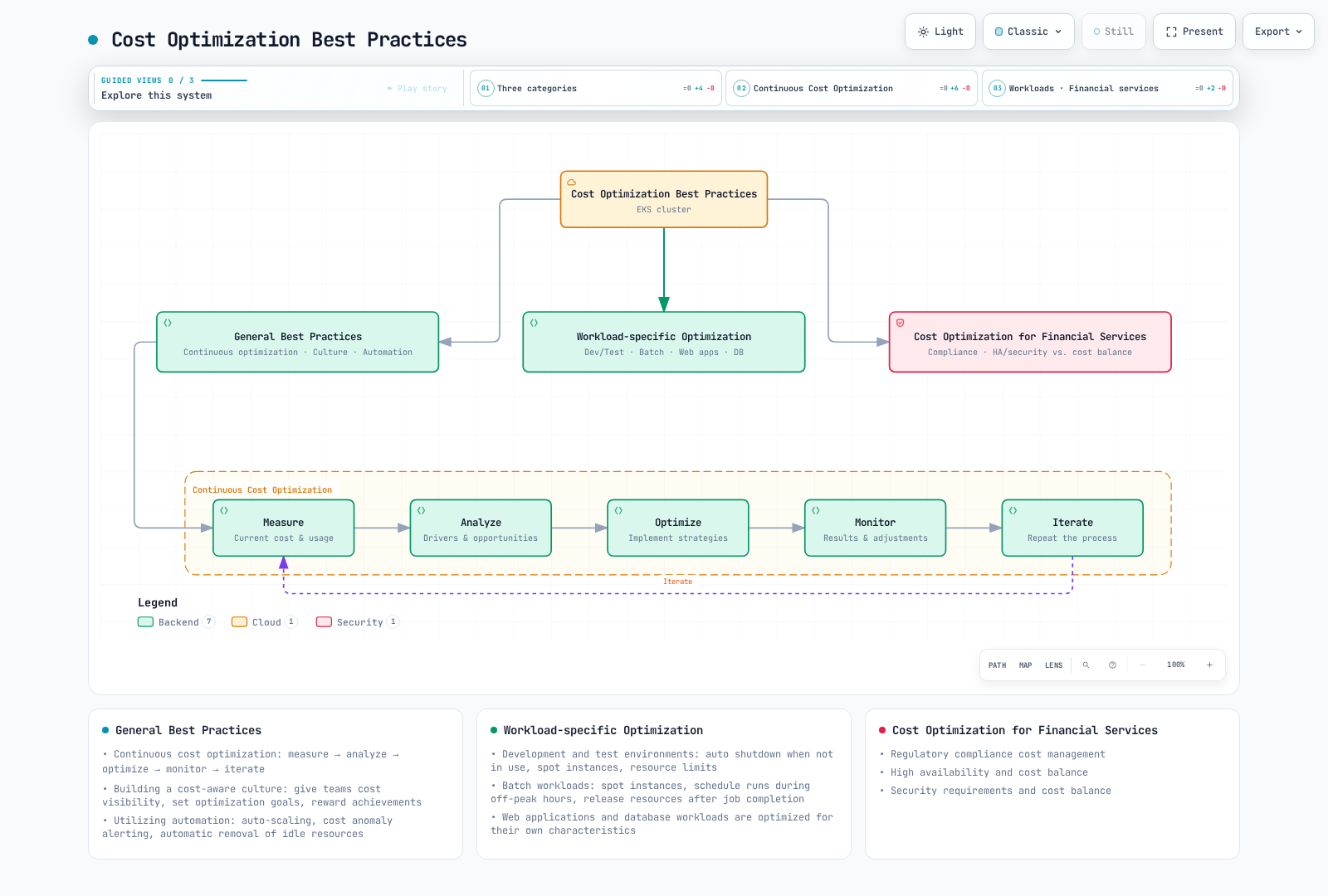1328x896 pixels.
Task: Select the Cost Optimization Best Practices root node
Action: pyautogui.click(x=664, y=199)
